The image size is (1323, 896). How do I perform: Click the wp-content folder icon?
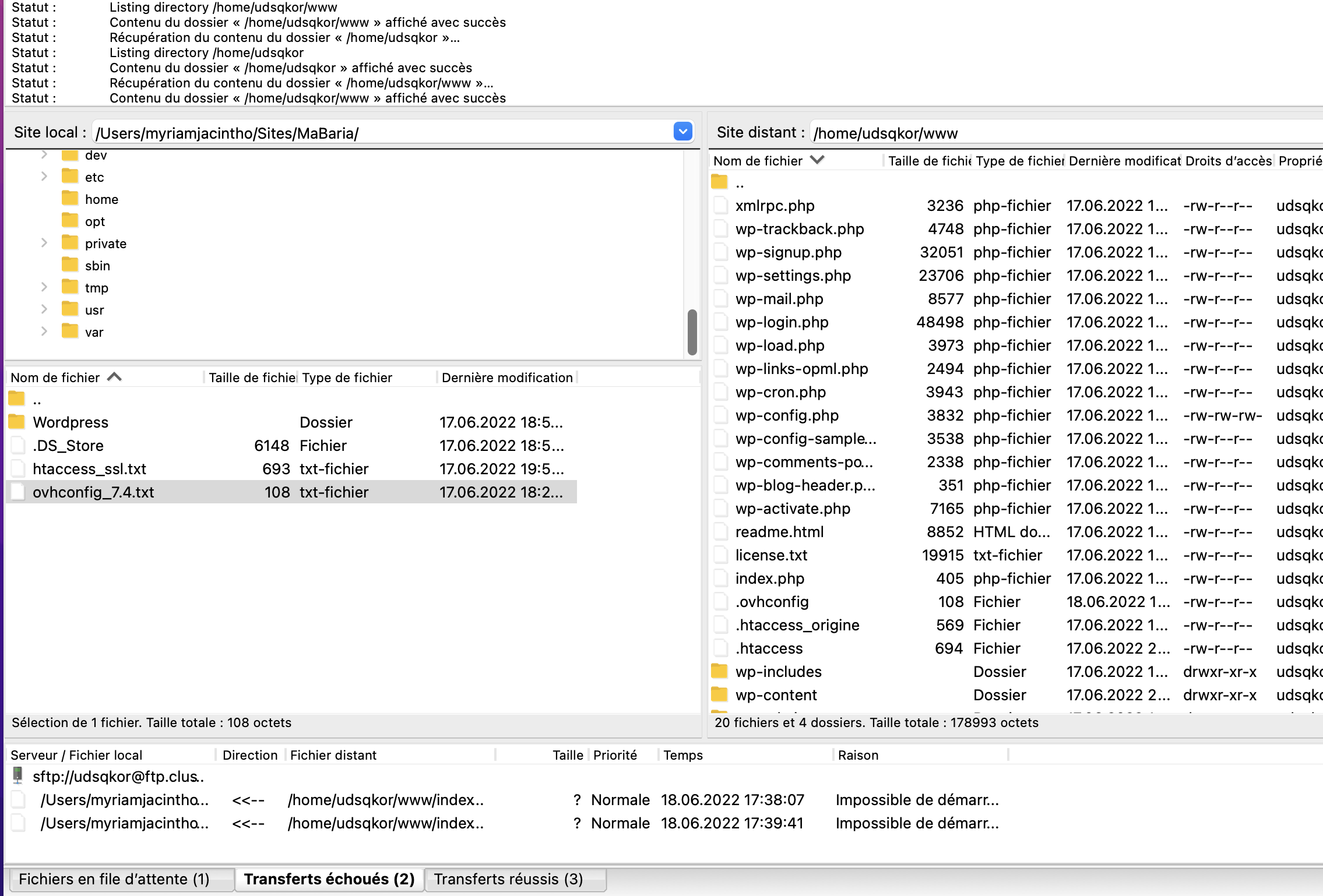[720, 694]
